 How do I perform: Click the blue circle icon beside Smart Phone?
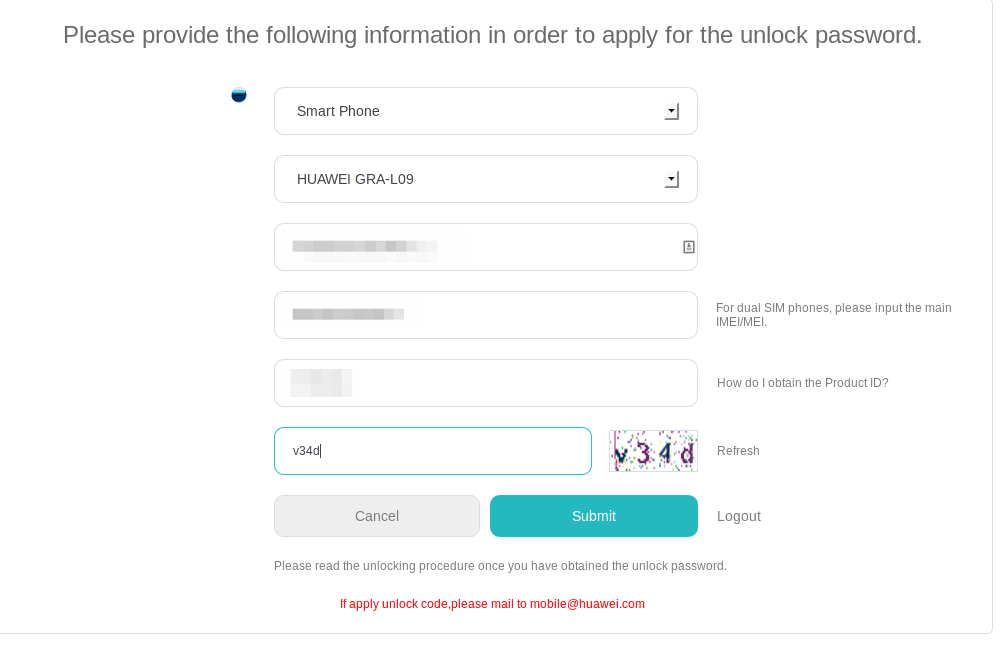(x=239, y=95)
